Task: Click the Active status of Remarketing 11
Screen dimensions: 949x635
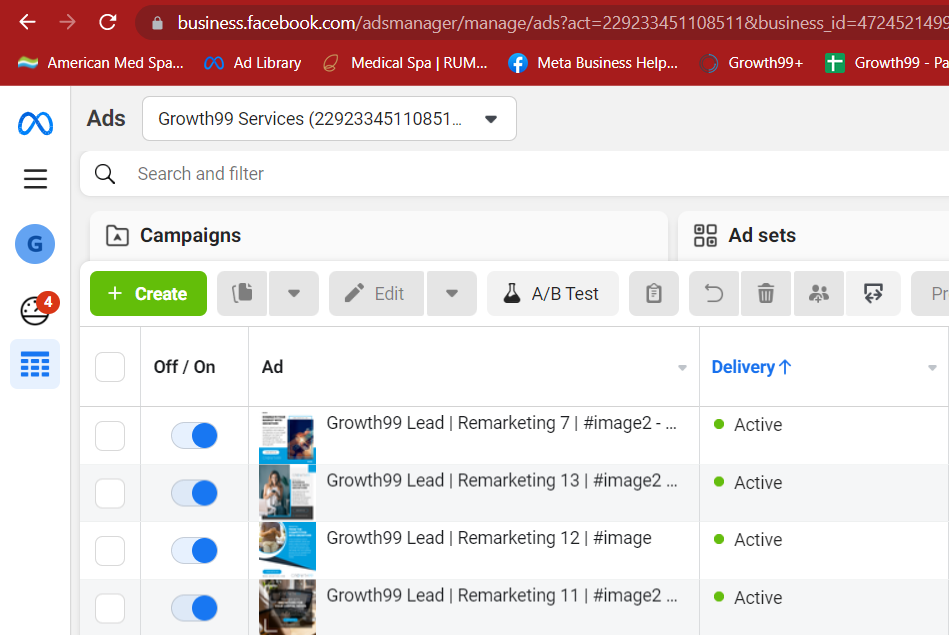Action: tap(748, 597)
